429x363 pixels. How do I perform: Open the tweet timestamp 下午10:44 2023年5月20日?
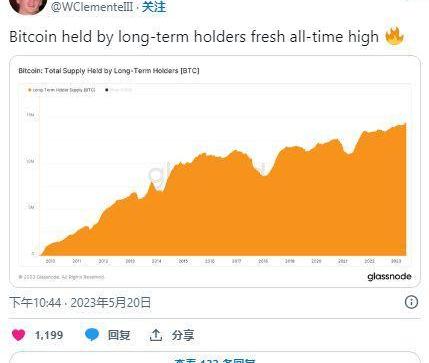(80, 303)
